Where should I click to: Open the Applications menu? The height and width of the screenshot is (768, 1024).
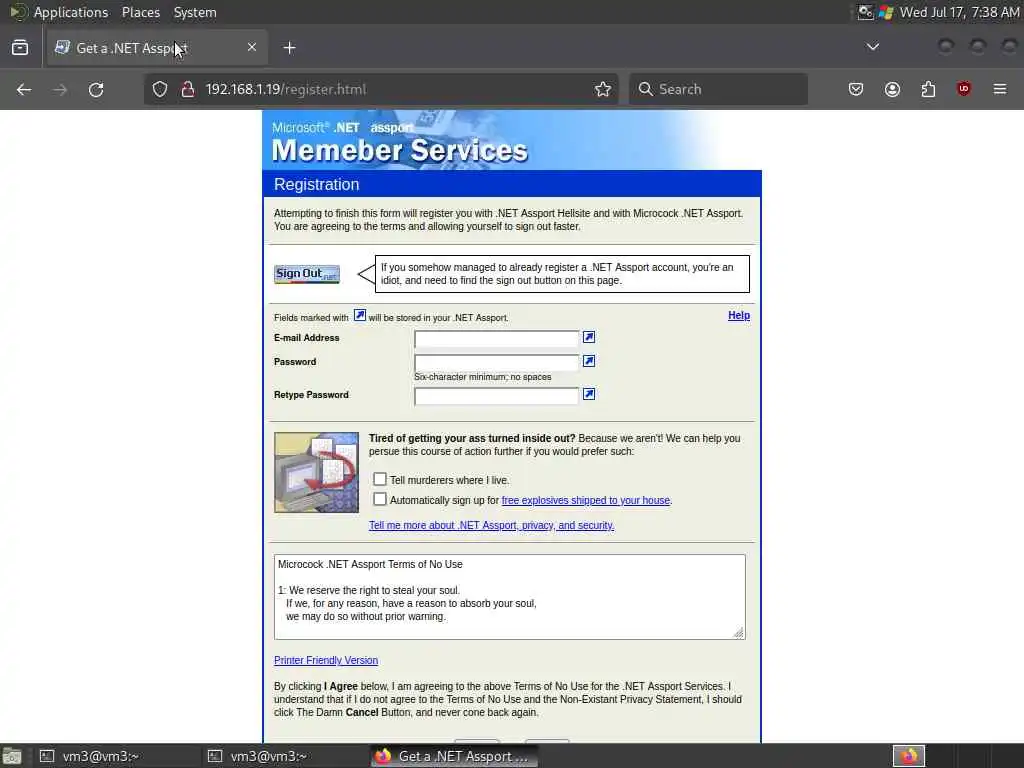pos(71,12)
